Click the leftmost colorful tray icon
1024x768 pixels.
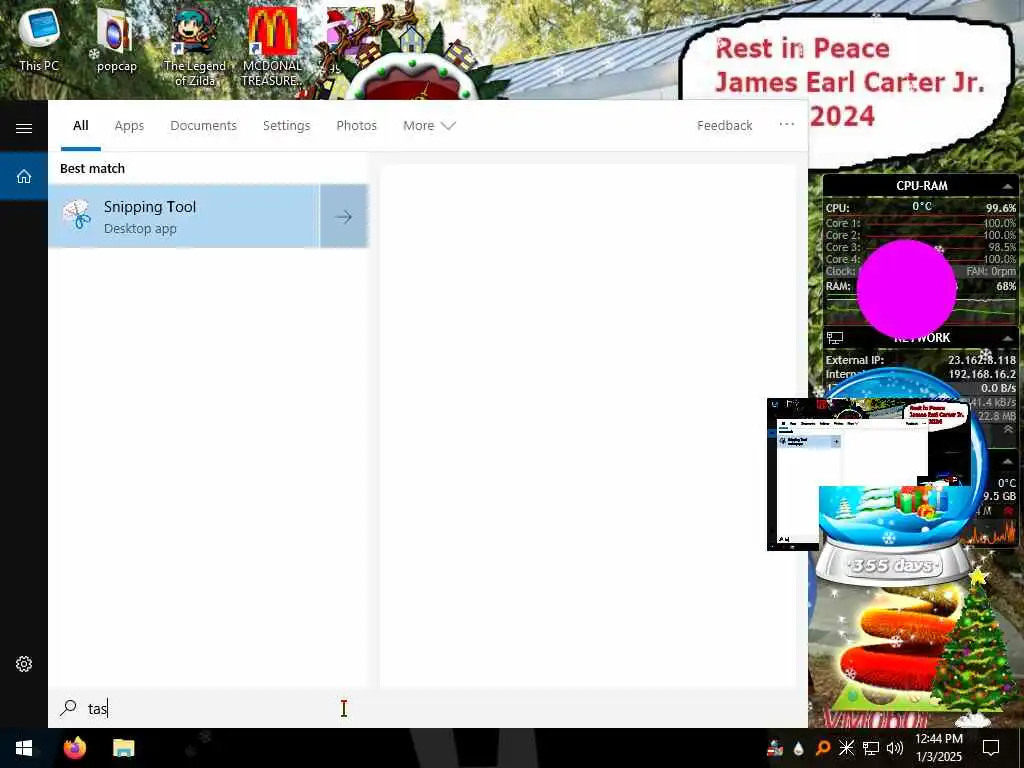coord(775,748)
